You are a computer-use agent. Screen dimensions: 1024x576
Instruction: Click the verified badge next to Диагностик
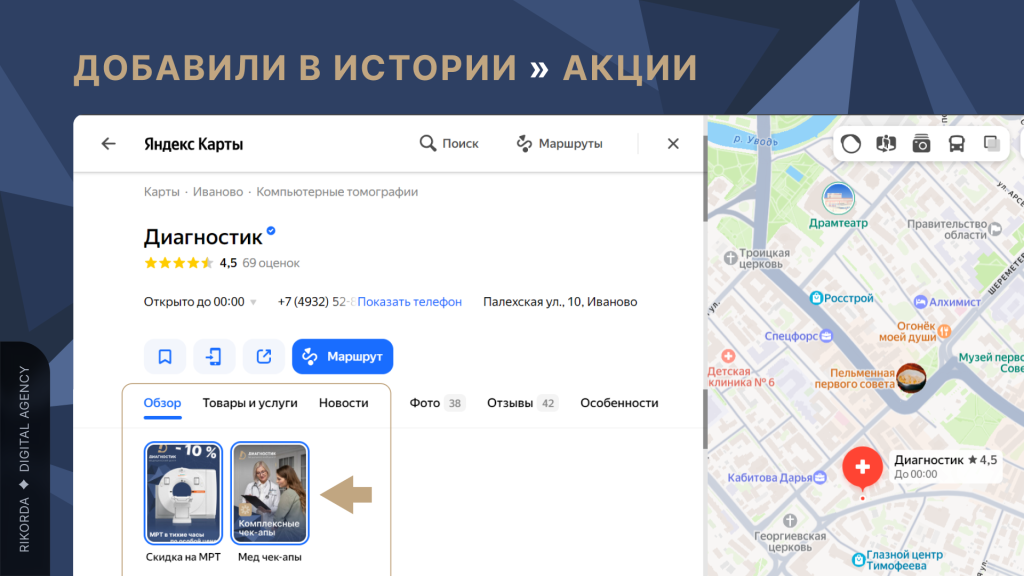click(x=271, y=231)
